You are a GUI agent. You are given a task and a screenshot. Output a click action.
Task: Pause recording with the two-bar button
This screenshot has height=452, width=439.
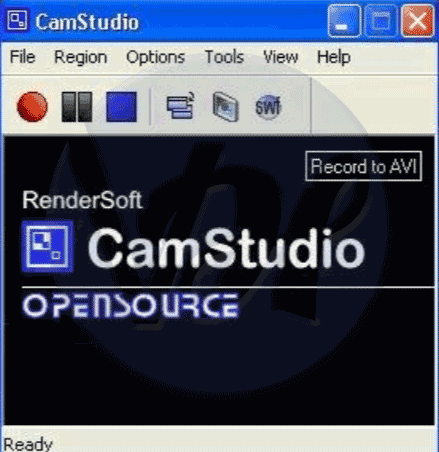click(77, 107)
